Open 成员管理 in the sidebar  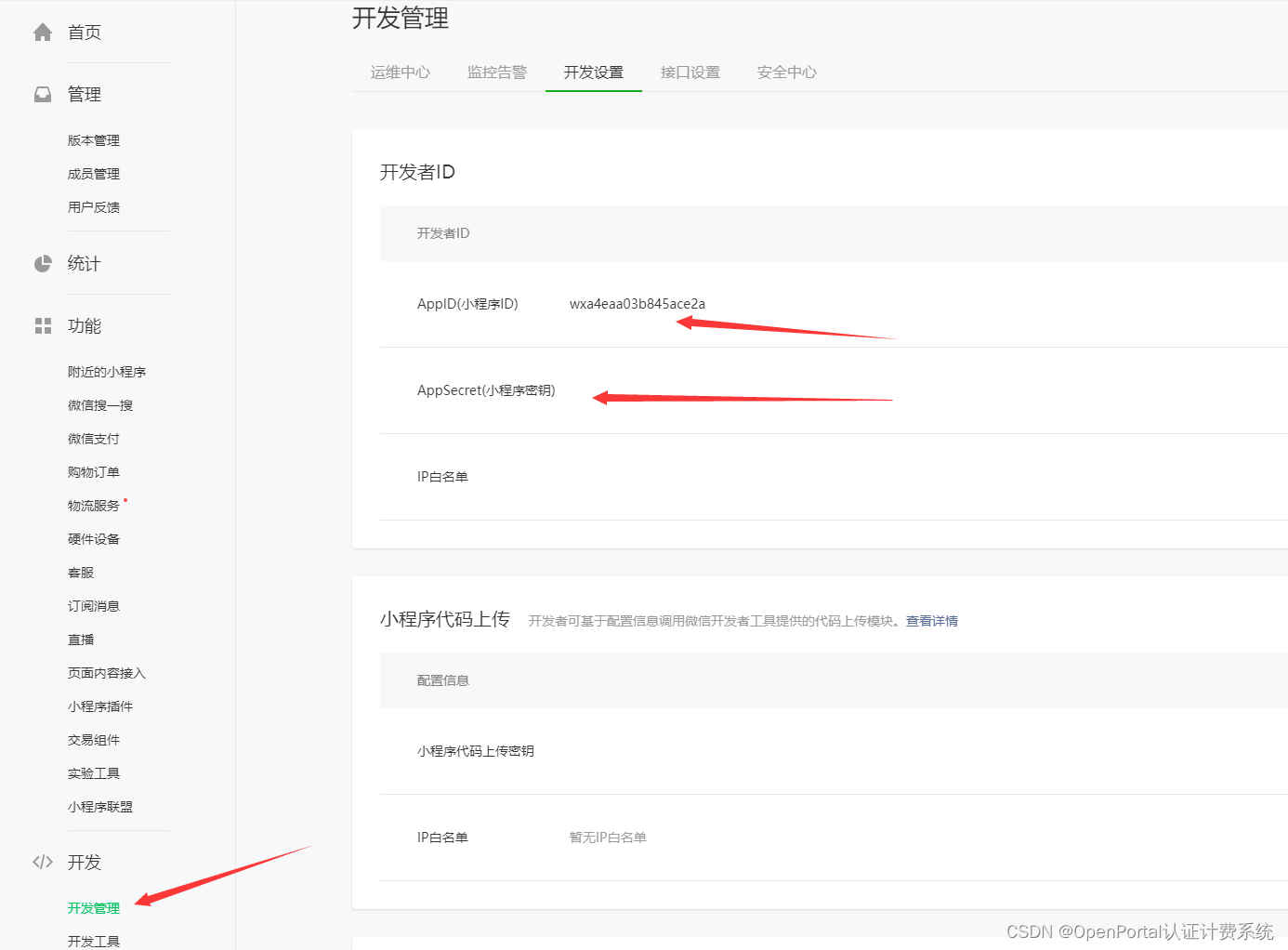click(94, 174)
